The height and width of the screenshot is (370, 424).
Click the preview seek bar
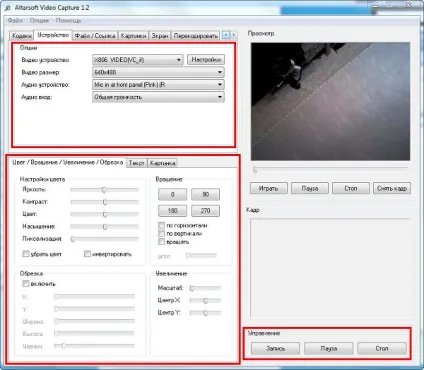pyautogui.click(x=330, y=169)
